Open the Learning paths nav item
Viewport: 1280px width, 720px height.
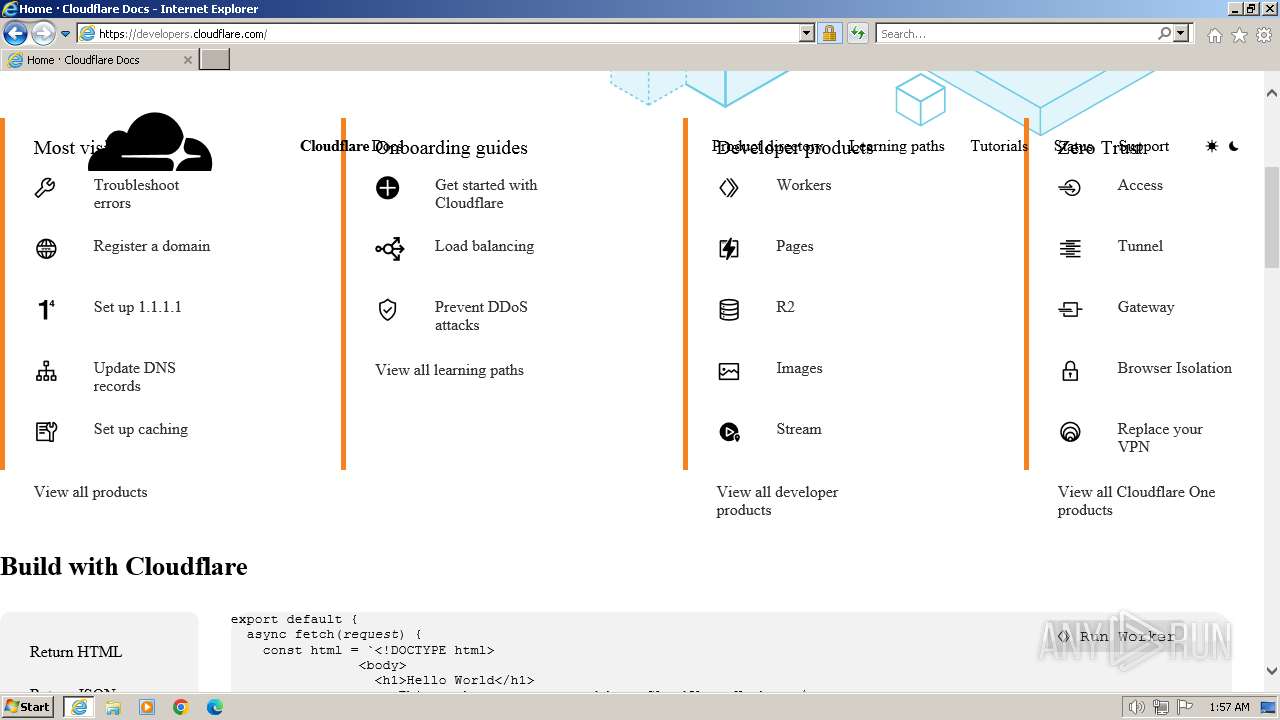(x=897, y=146)
